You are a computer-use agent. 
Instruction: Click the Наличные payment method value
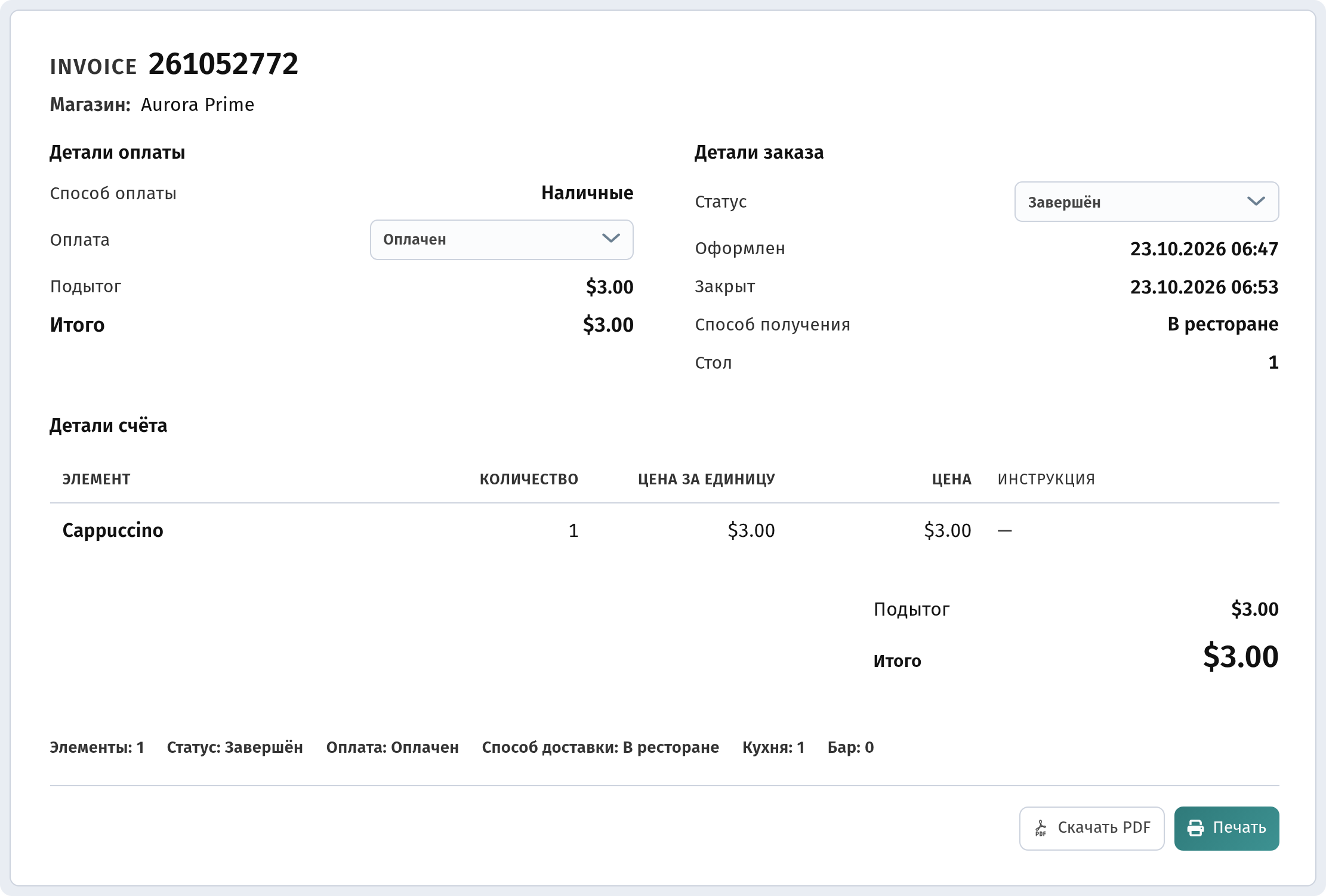click(x=587, y=193)
